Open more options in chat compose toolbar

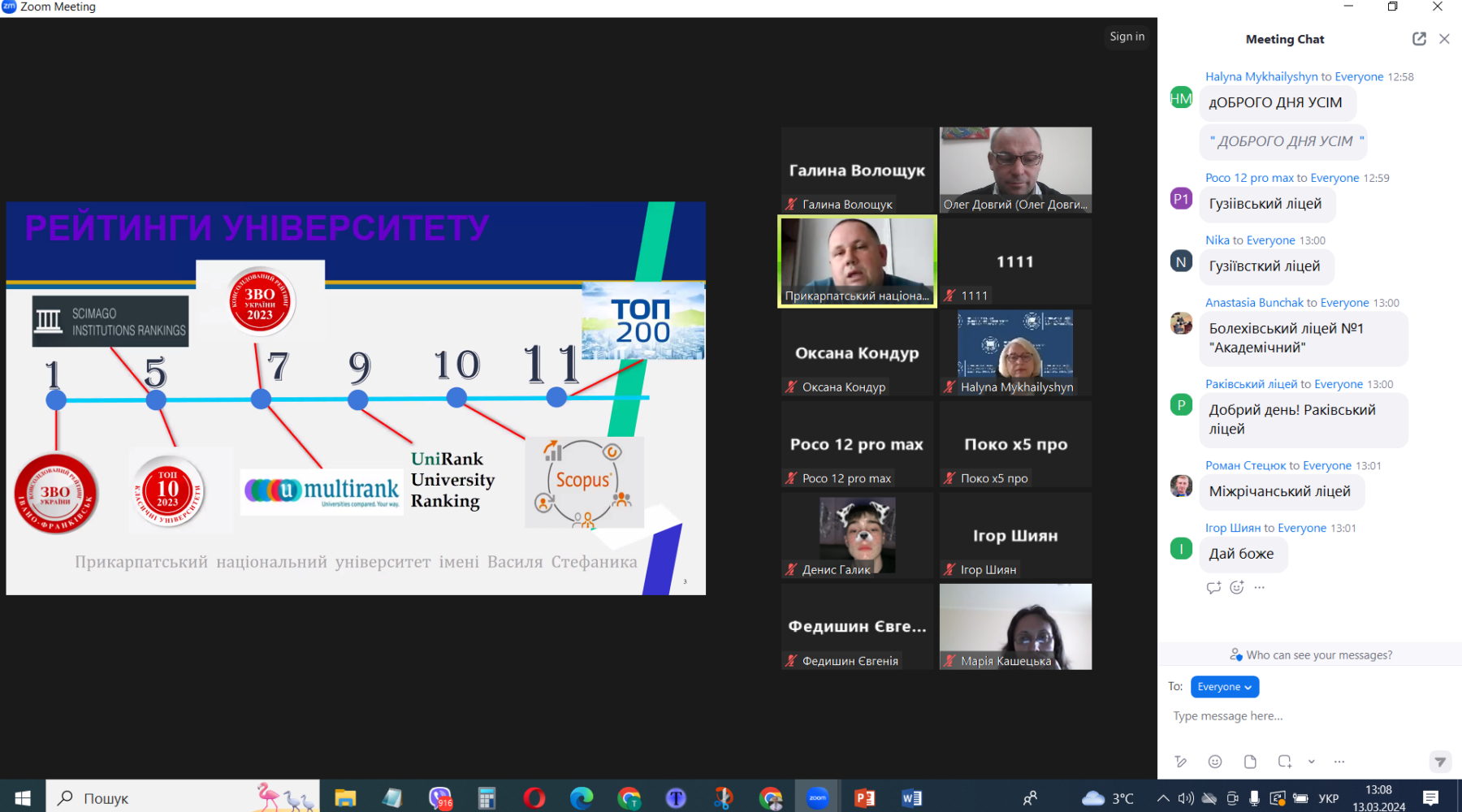1339,762
